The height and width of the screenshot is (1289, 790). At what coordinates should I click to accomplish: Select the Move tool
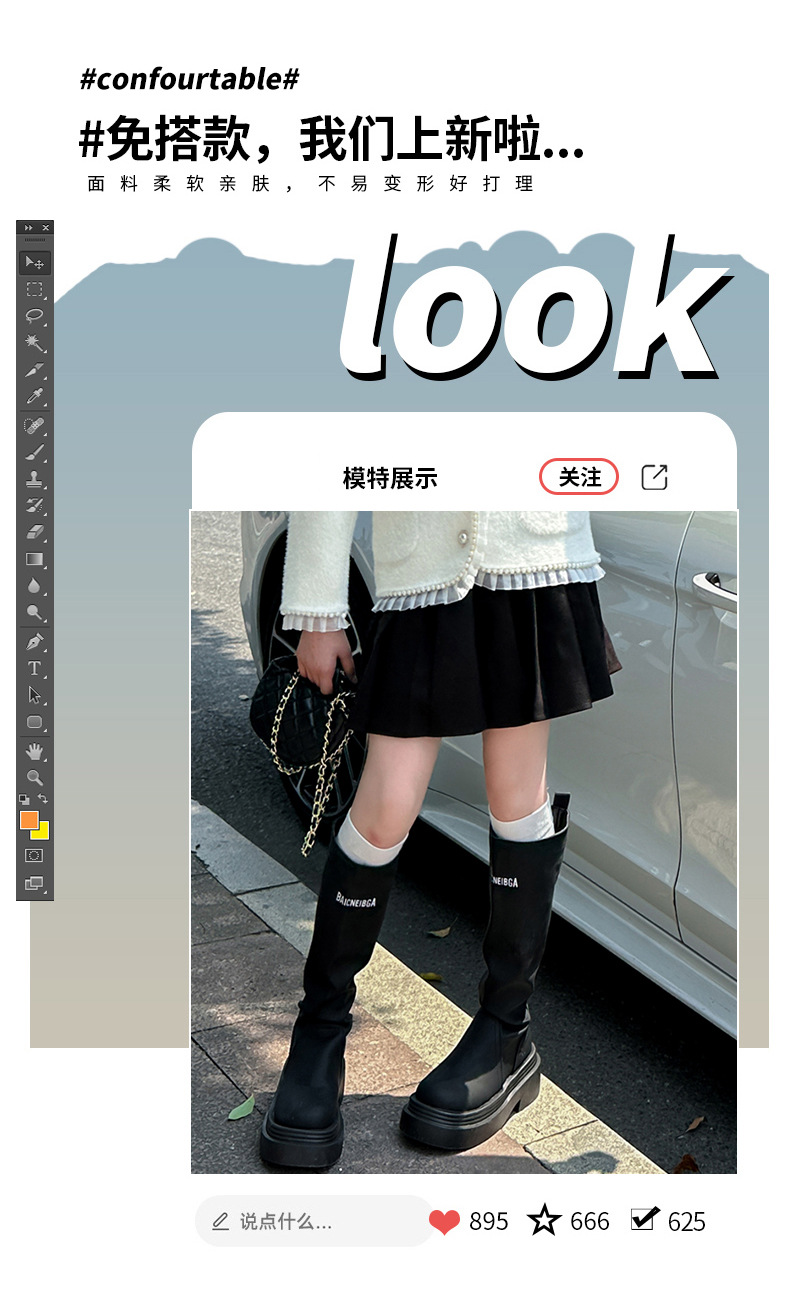point(35,263)
